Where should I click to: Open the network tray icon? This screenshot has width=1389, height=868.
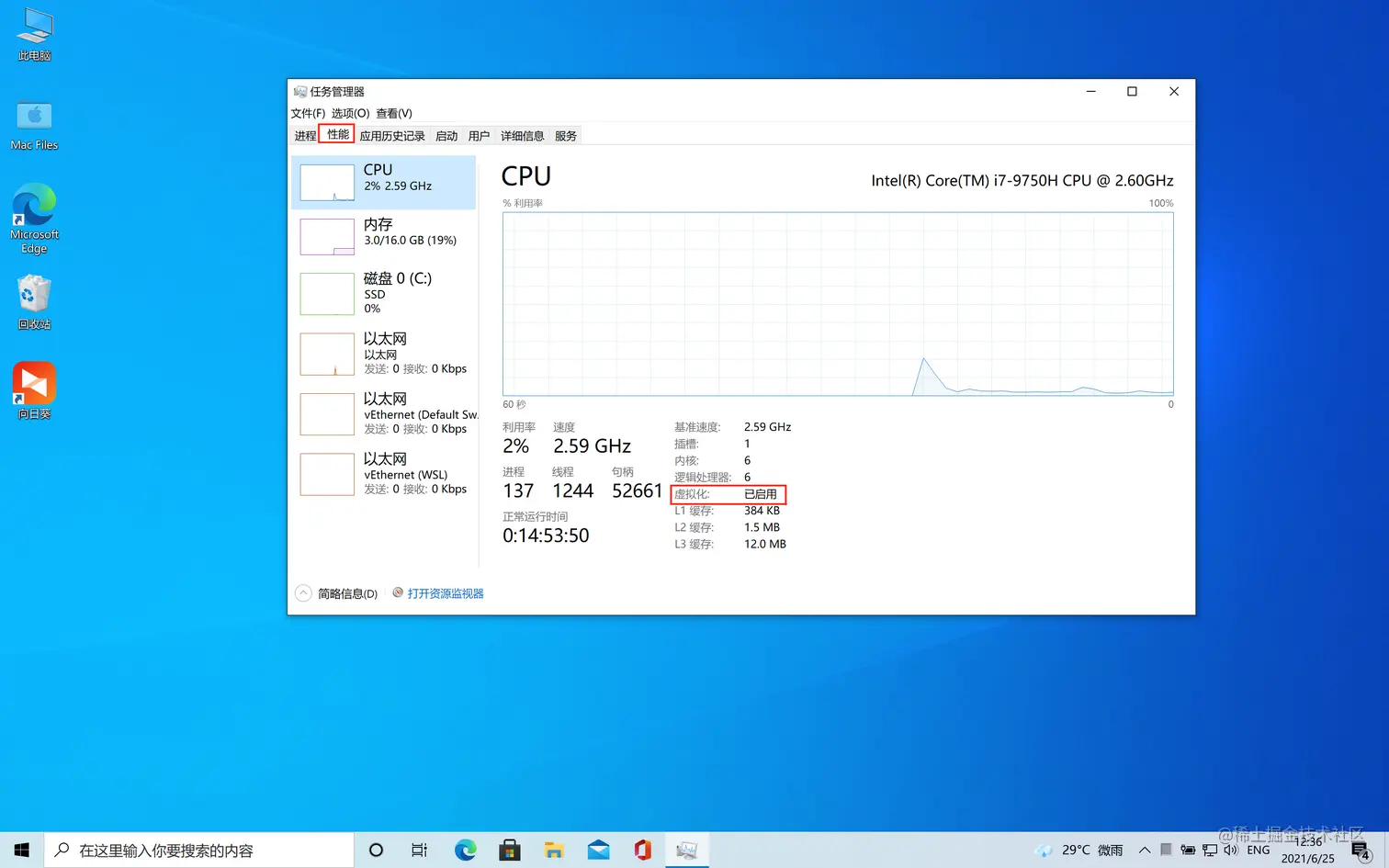[x=1209, y=851]
